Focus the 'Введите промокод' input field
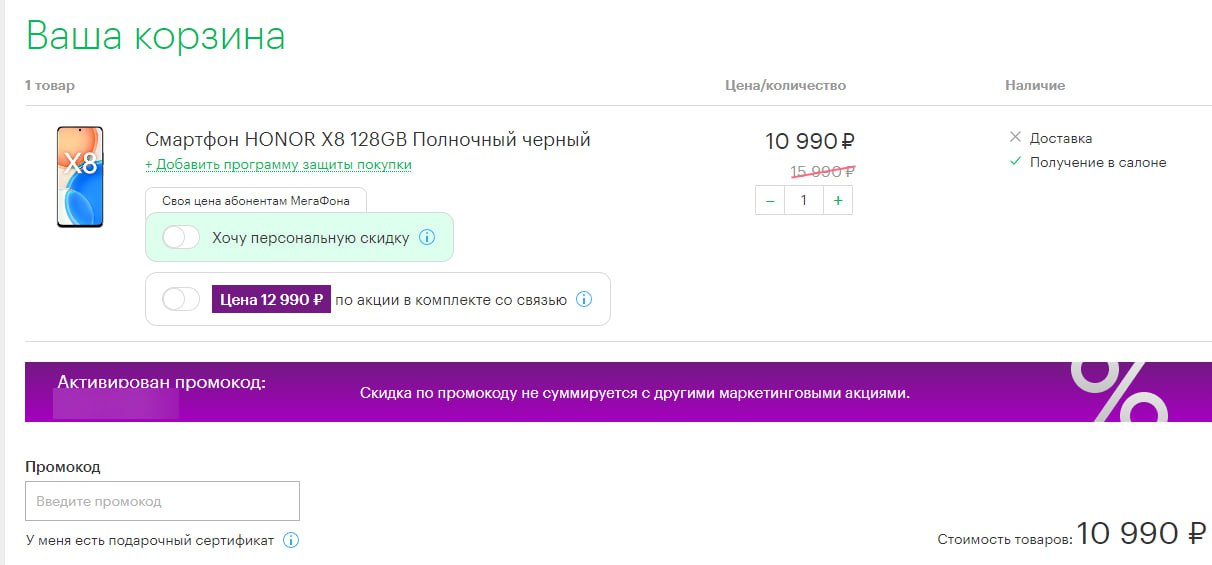Viewport: 1212px width, 565px height. pyautogui.click(x=162, y=501)
